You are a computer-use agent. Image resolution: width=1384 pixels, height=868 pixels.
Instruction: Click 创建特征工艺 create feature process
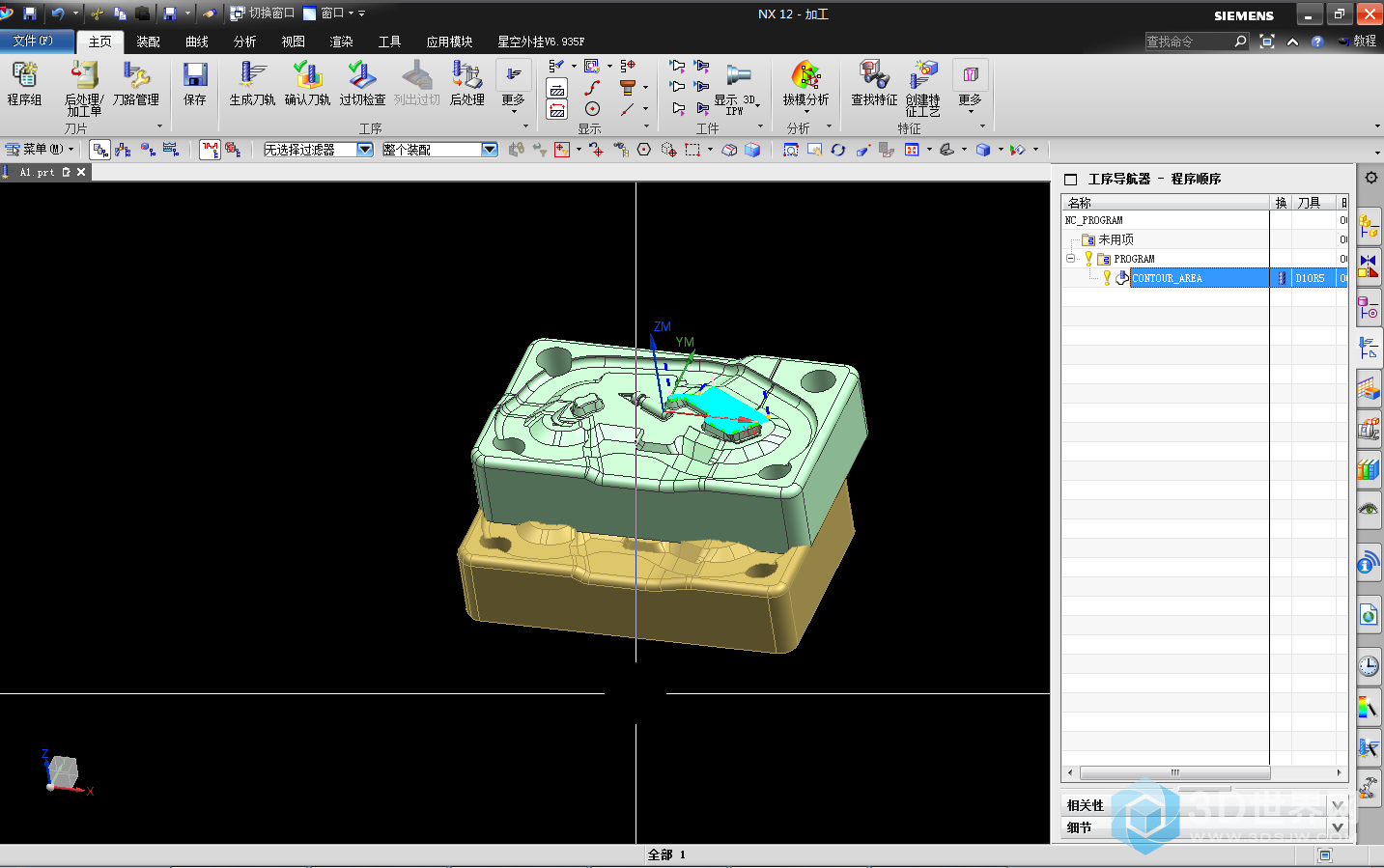(x=923, y=88)
